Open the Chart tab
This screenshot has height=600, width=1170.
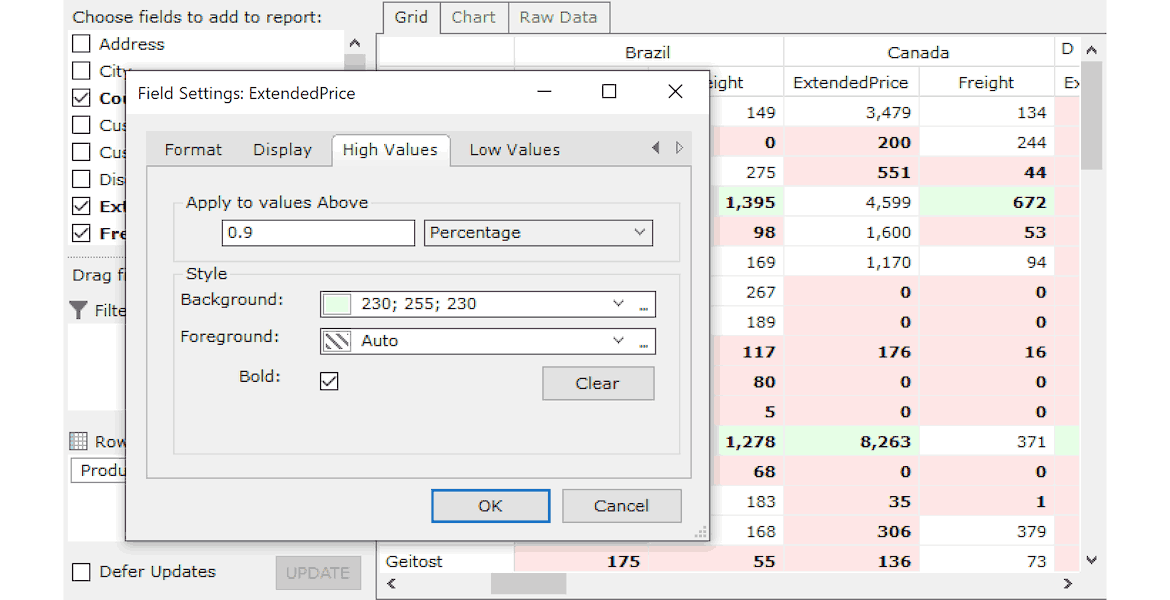(473, 17)
